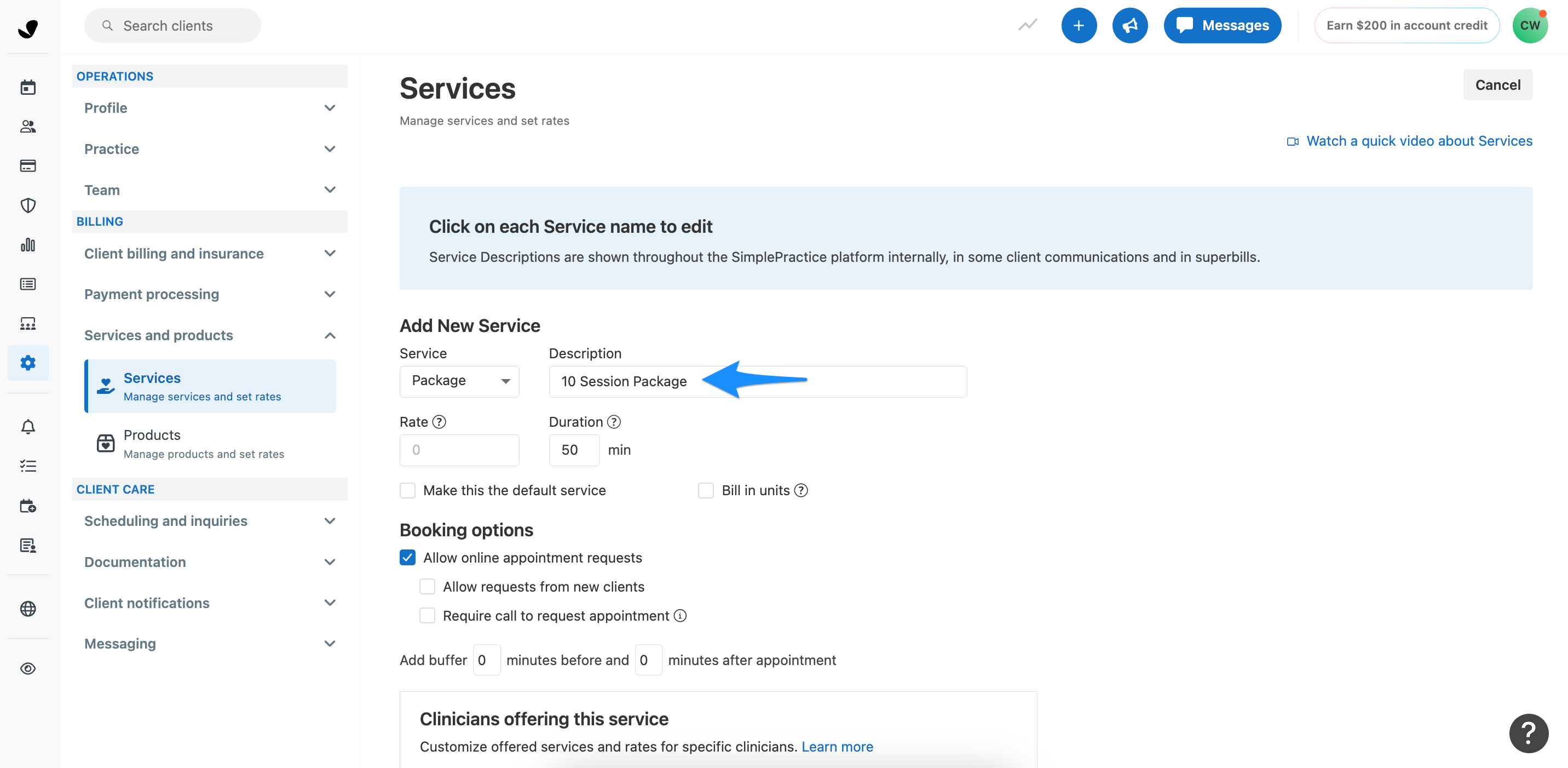This screenshot has width=1568, height=768.
Task: Open the list document icon in the left rail
Action: 28,284
